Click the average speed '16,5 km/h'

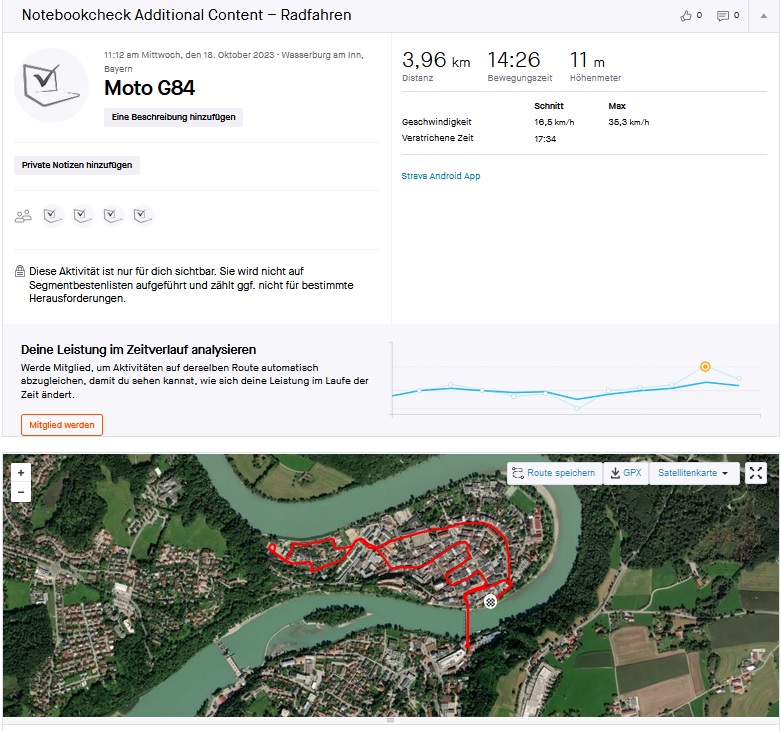point(554,122)
